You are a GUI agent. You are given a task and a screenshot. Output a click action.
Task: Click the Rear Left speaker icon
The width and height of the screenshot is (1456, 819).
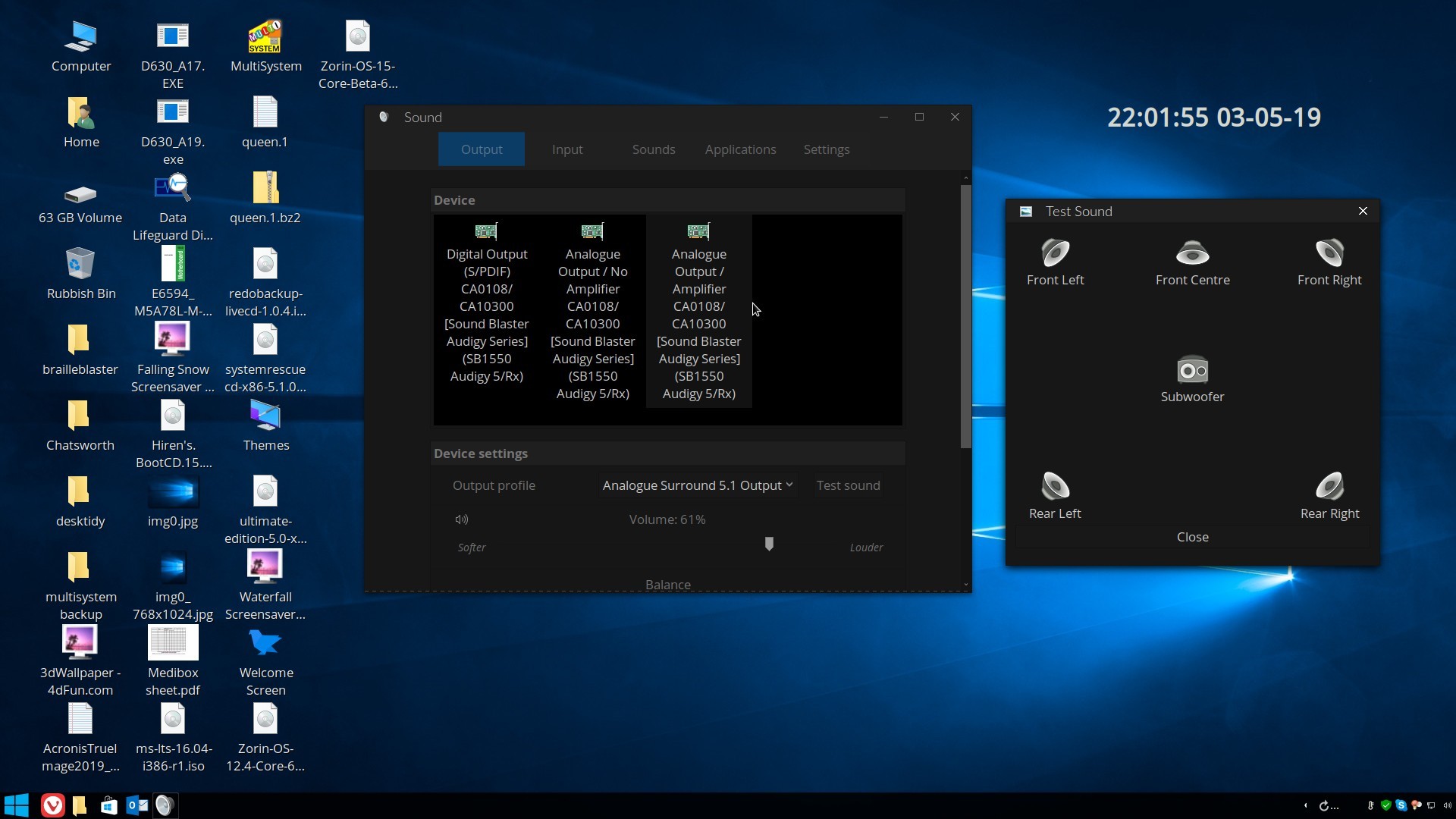click(1055, 486)
